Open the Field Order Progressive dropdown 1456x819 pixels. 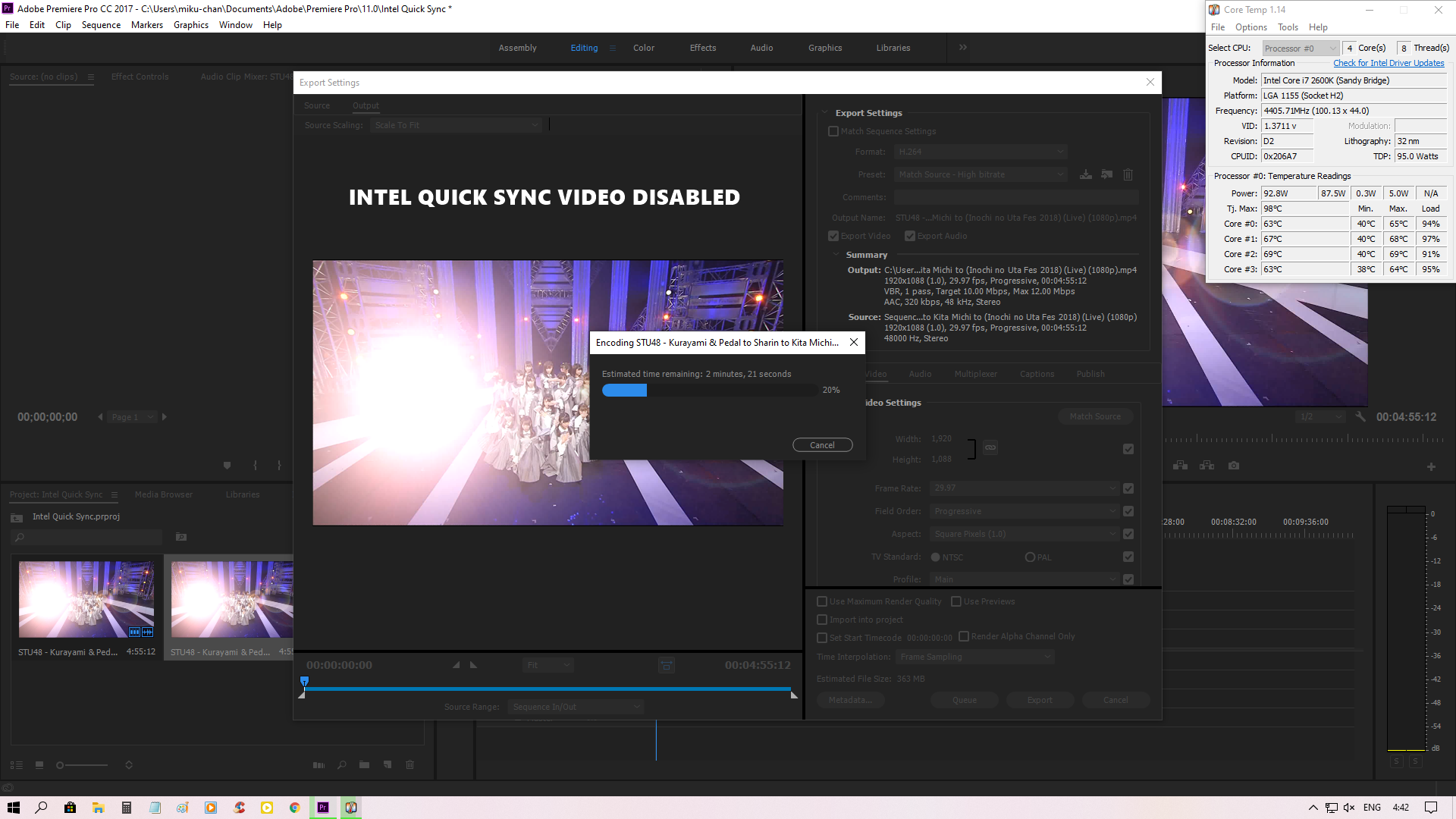click(1025, 511)
